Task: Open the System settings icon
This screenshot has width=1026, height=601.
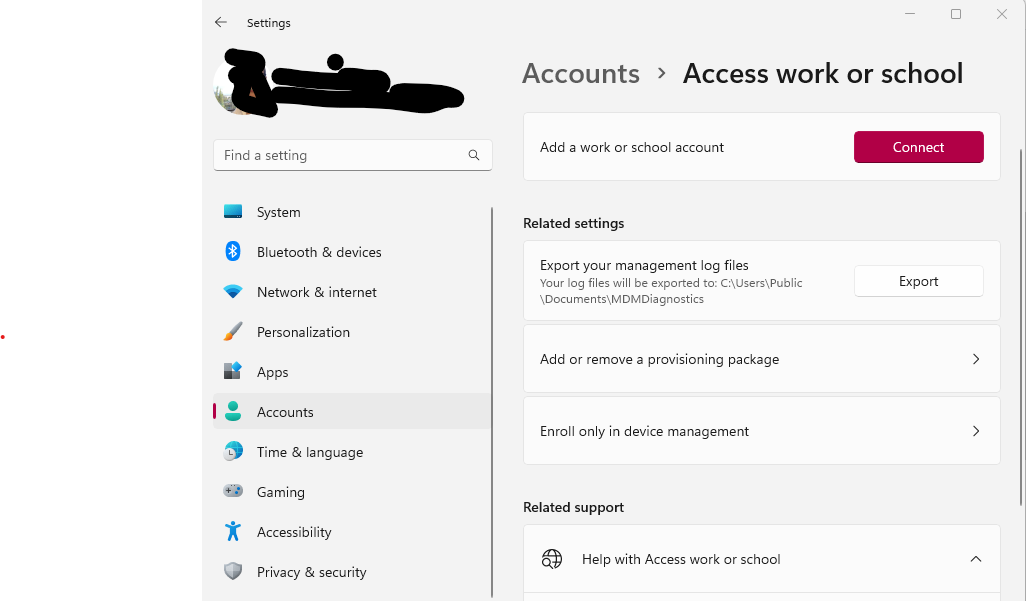Action: coord(234,212)
